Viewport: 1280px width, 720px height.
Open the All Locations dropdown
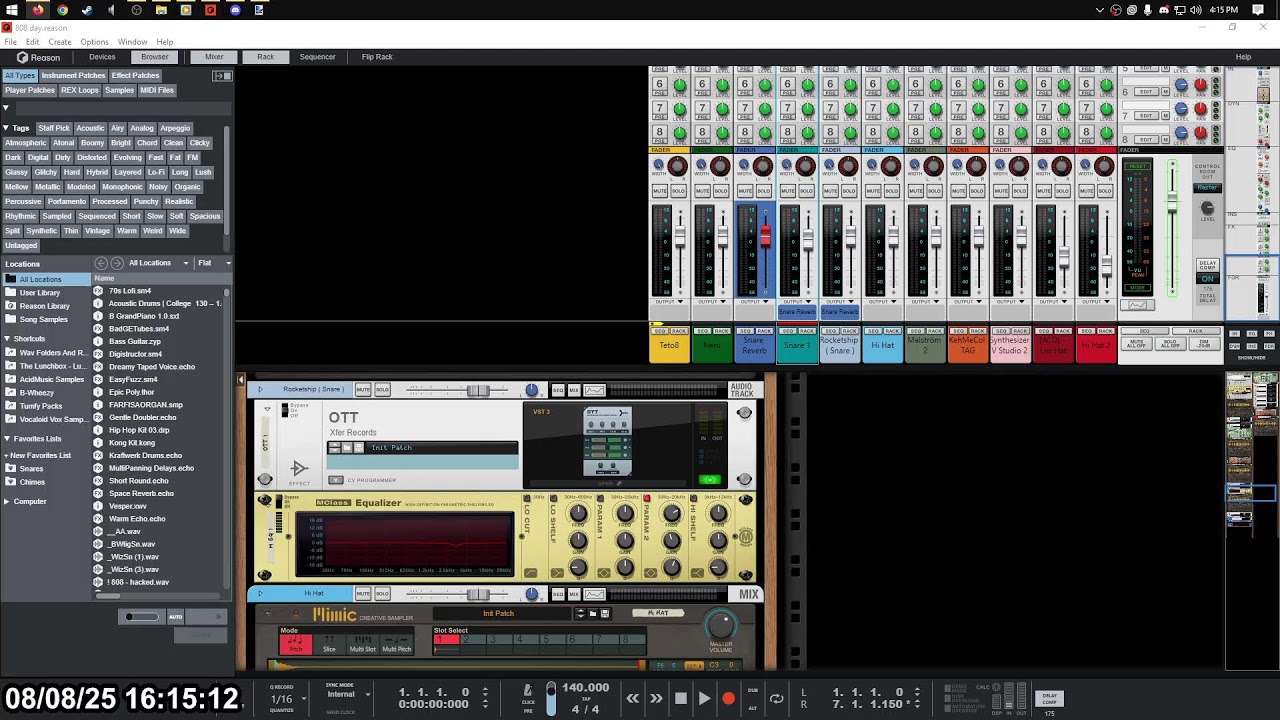click(158, 263)
